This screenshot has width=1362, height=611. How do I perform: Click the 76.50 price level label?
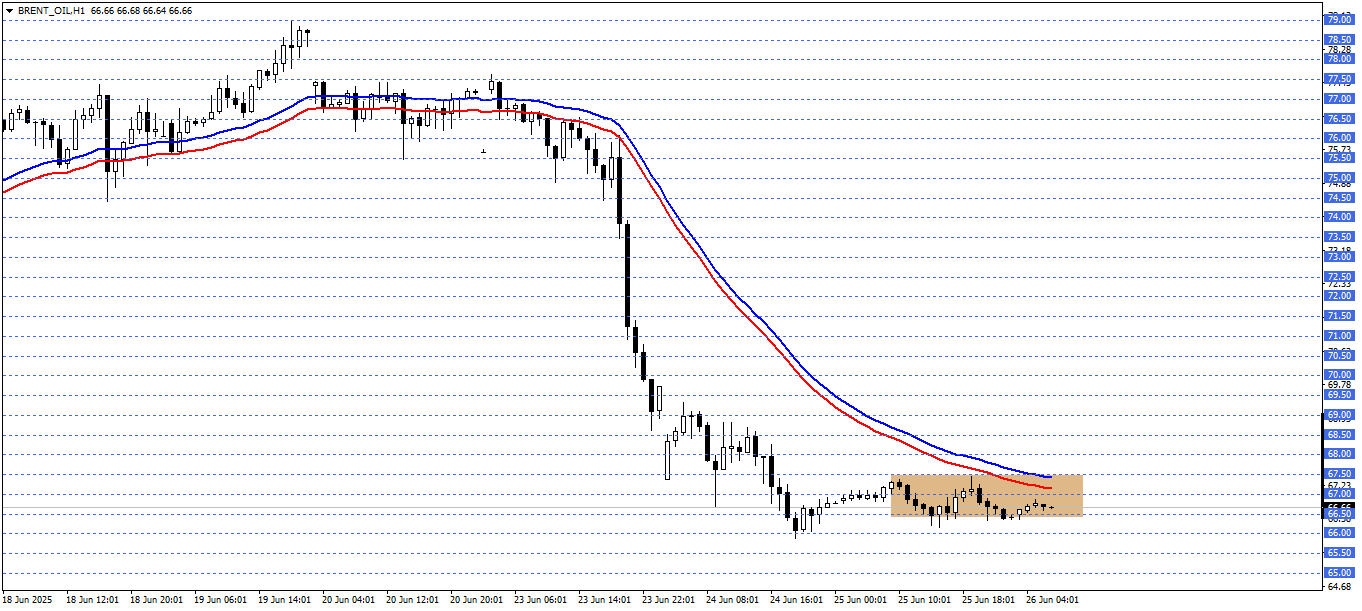point(1339,118)
